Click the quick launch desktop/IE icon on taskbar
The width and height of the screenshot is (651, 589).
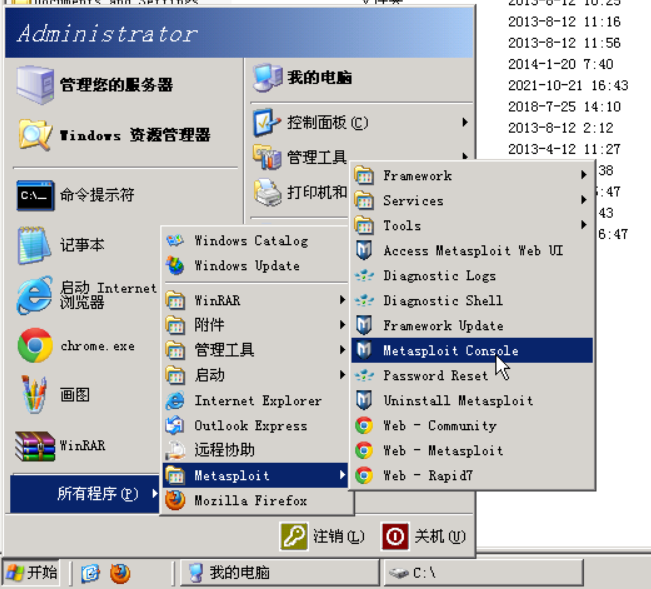tap(91, 573)
